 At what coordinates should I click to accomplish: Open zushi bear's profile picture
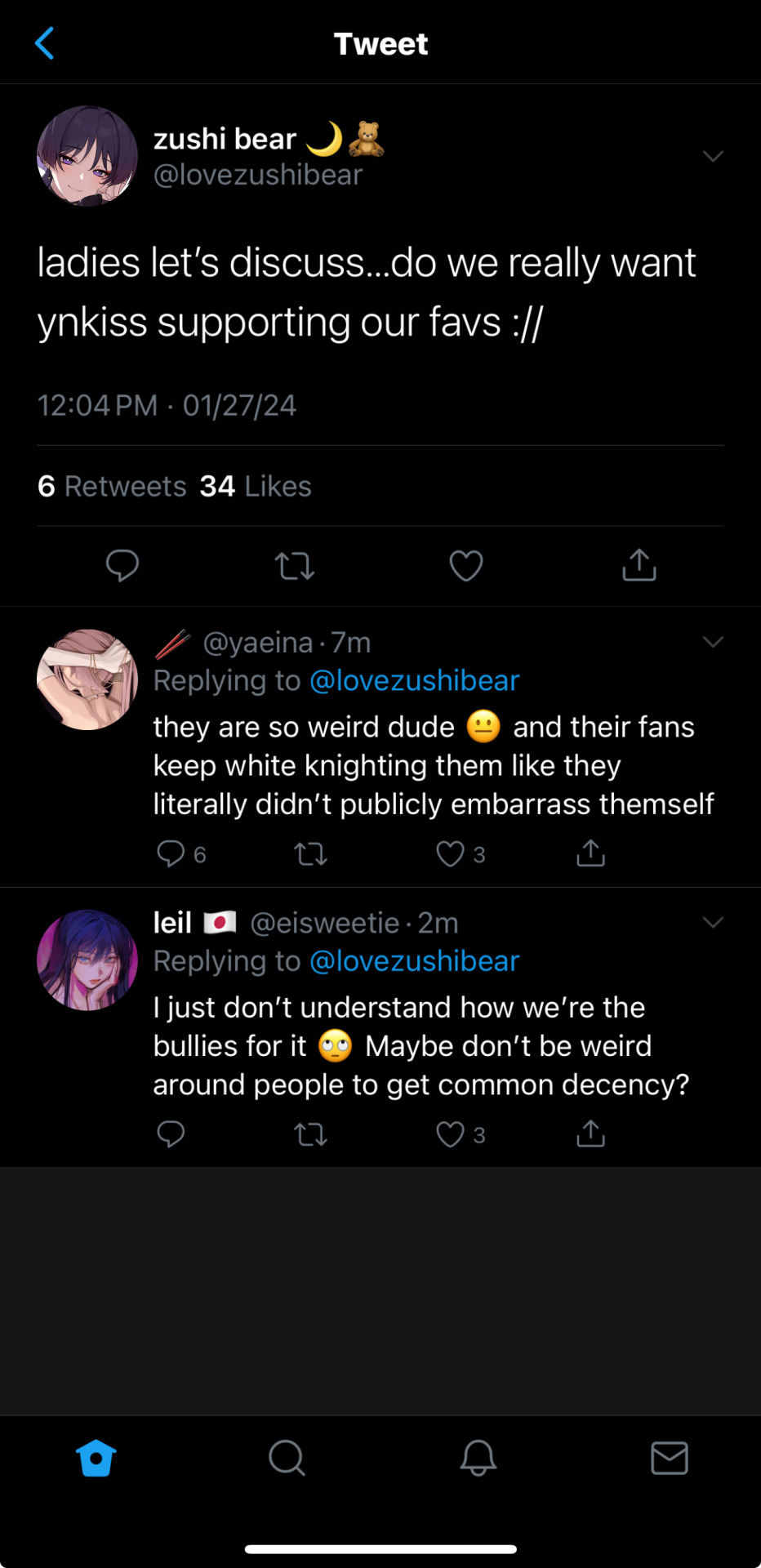click(87, 156)
